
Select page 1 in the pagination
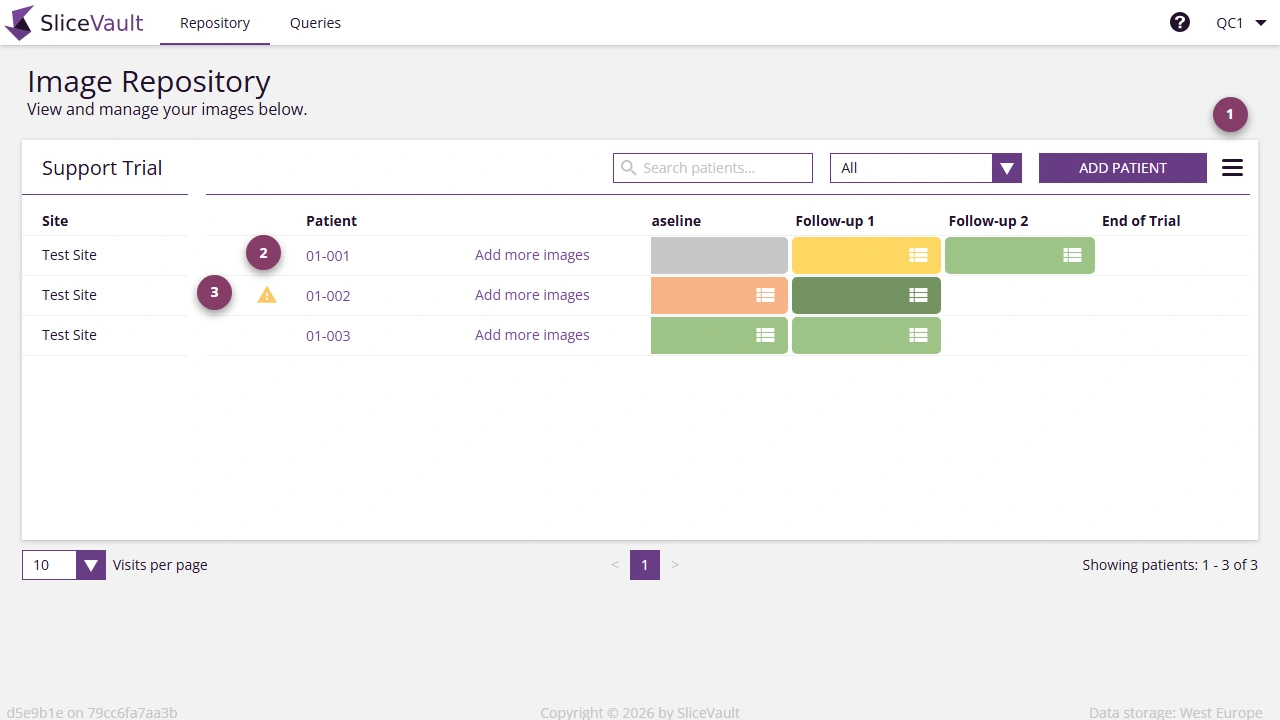645,565
